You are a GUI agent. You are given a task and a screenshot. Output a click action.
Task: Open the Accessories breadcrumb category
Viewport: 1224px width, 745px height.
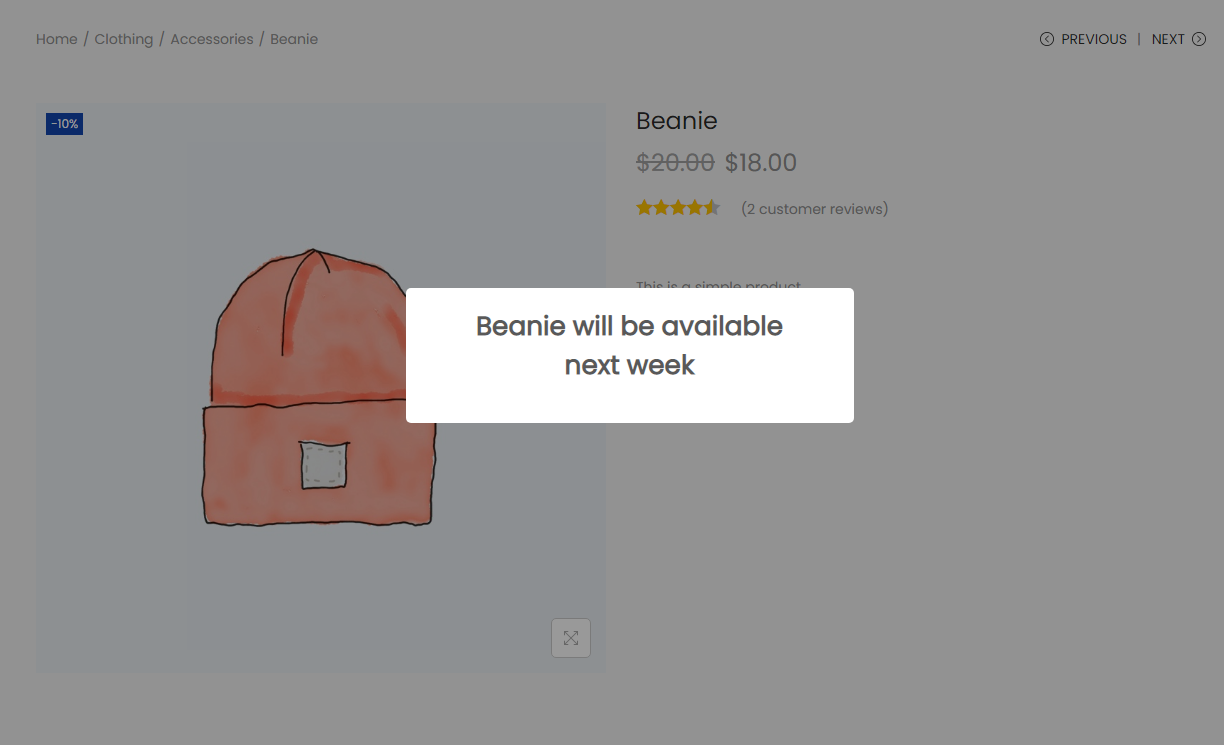pos(212,39)
